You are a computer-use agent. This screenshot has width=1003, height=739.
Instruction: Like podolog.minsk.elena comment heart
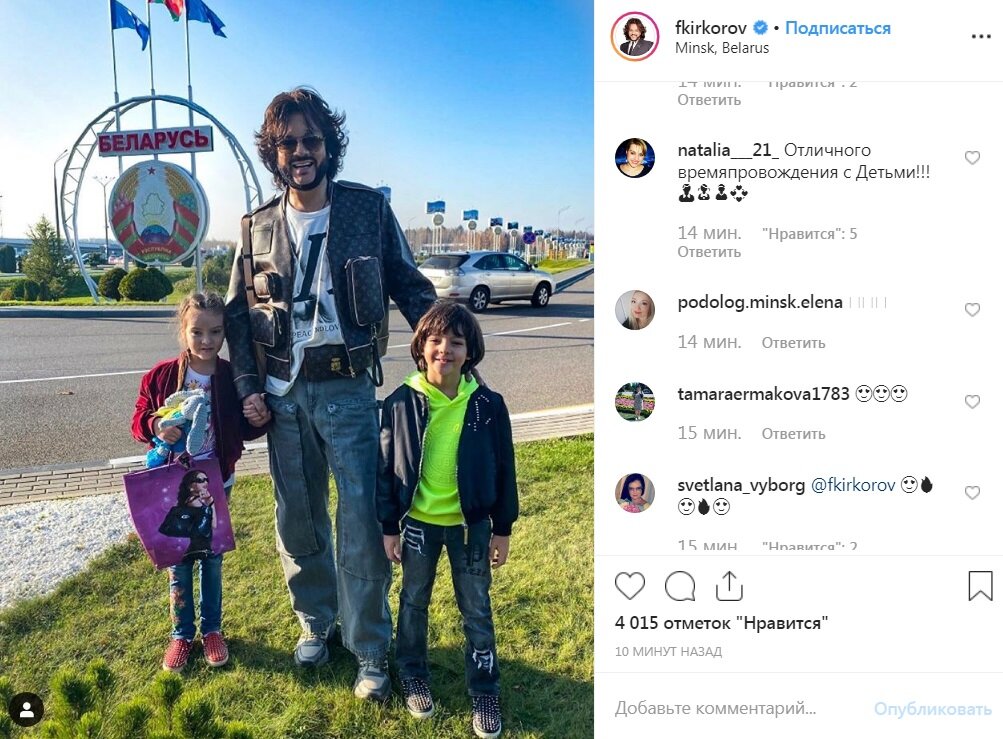tap(972, 310)
